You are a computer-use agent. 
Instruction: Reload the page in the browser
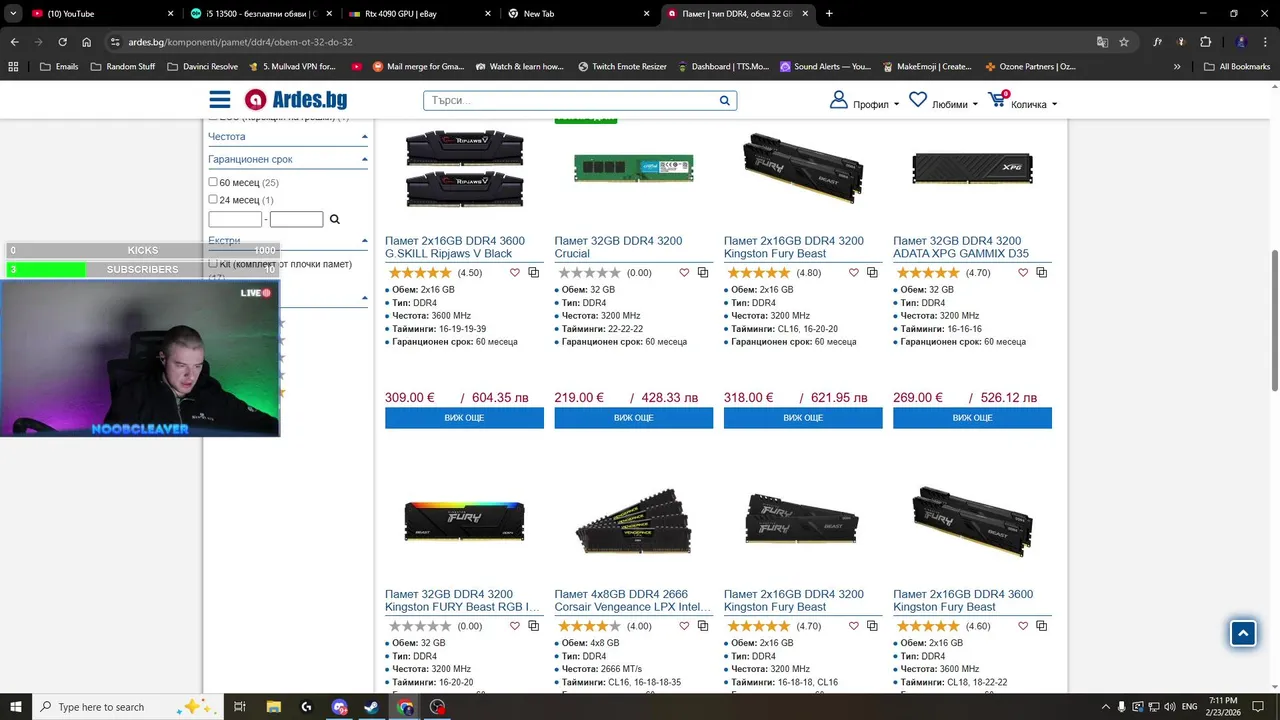[x=63, y=42]
